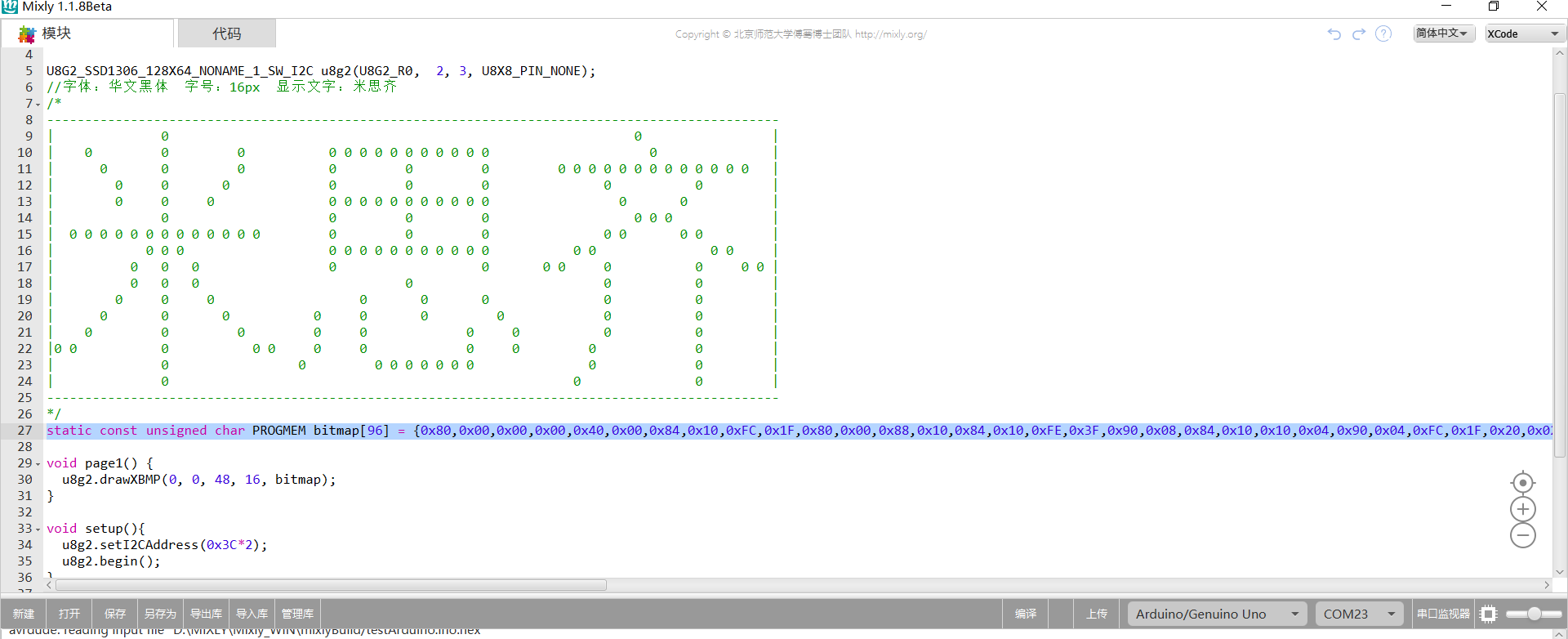Click the slider beside the chip icon
Viewport: 1568px width, 639px height.
pos(1533,614)
